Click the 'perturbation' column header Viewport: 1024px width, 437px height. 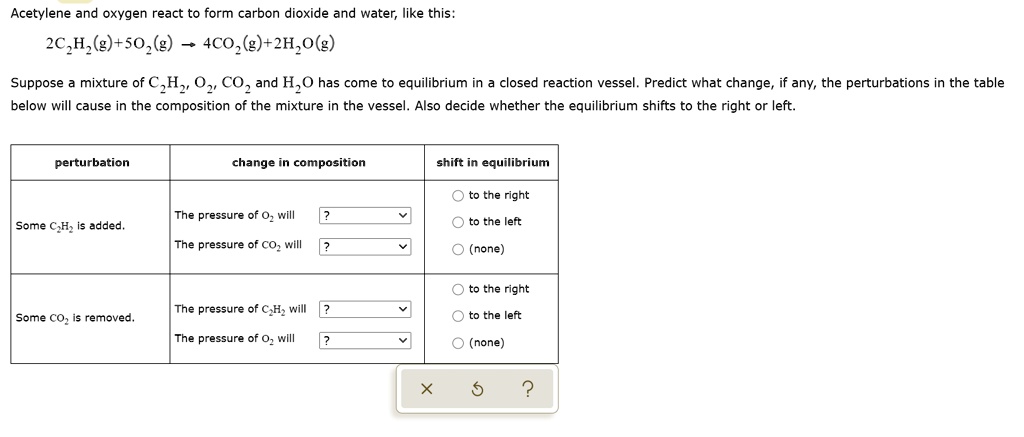pyautogui.click(x=91, y=162)
